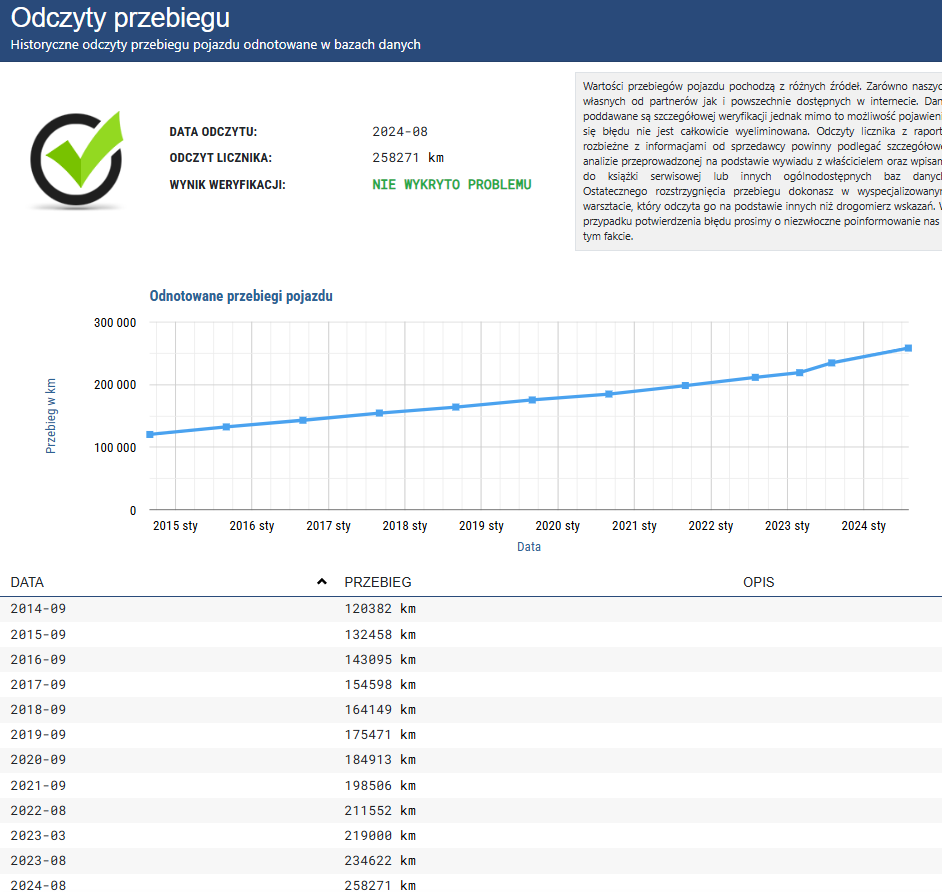This screenshot has height=892, width=942.
Task: Click the last chart point at 258271 km
Action: tap(908, 348)
